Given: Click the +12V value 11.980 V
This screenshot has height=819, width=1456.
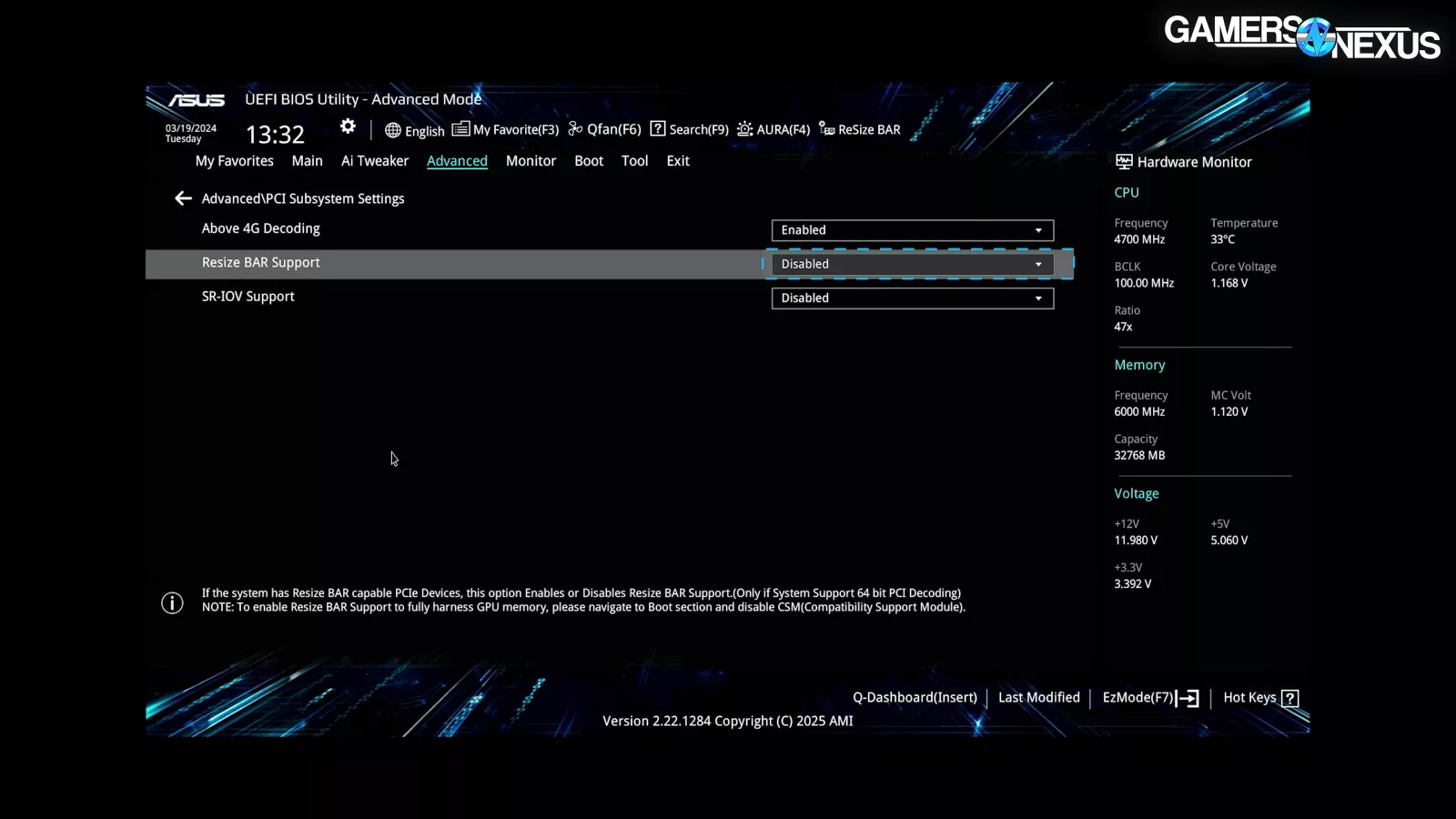Looking at the screenshot, I should coord(1136,541).
